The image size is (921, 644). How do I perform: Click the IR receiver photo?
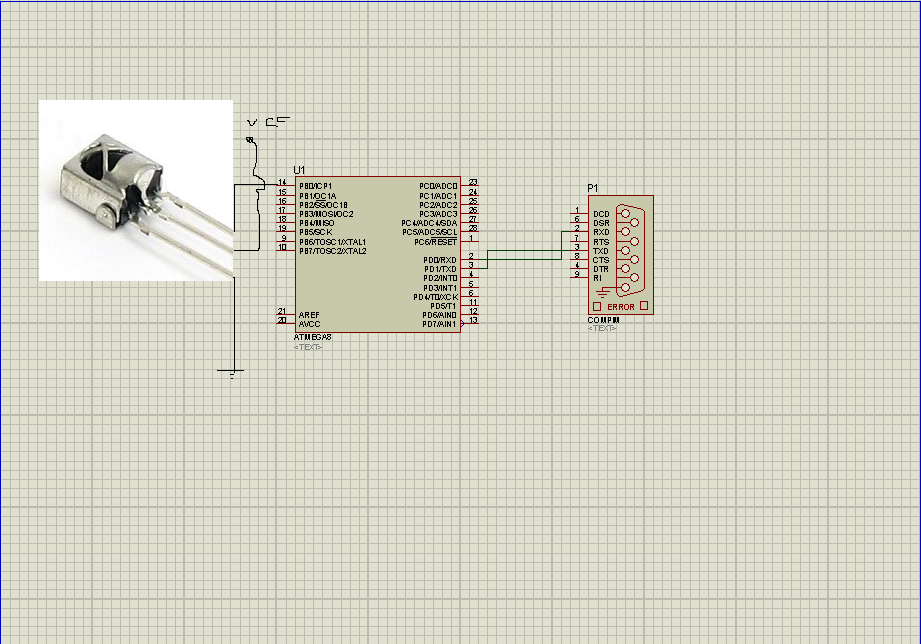point(135,190)
